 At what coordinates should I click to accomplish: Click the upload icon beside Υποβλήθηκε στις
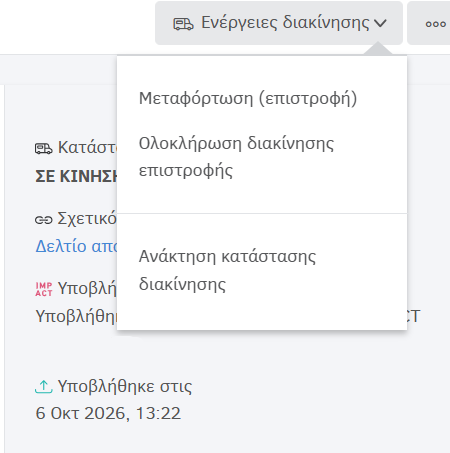[x=44, y=387]
